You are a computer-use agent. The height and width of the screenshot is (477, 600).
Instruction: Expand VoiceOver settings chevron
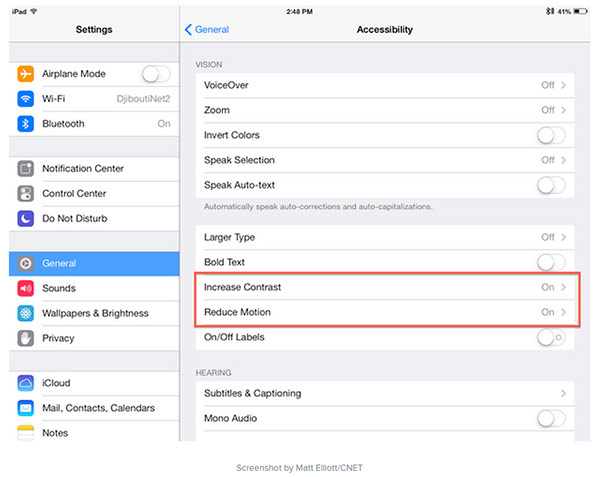(563, 85)
